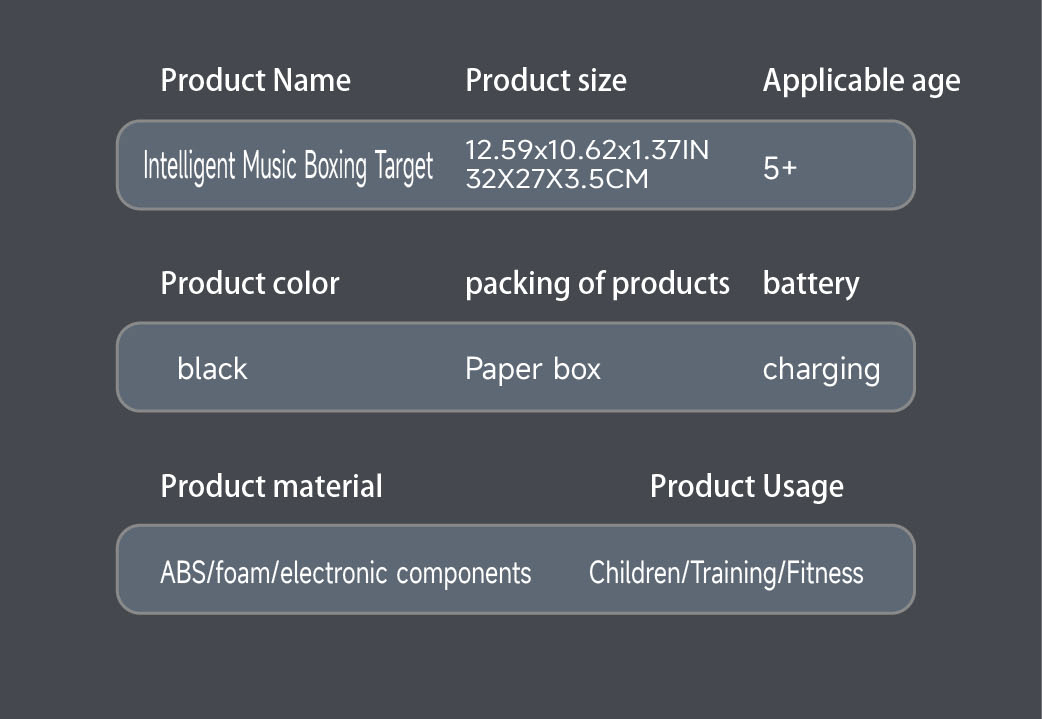Select the Intelligent Music Boxing Target text
Screen dimensions: 1042x719
point(288,166)
